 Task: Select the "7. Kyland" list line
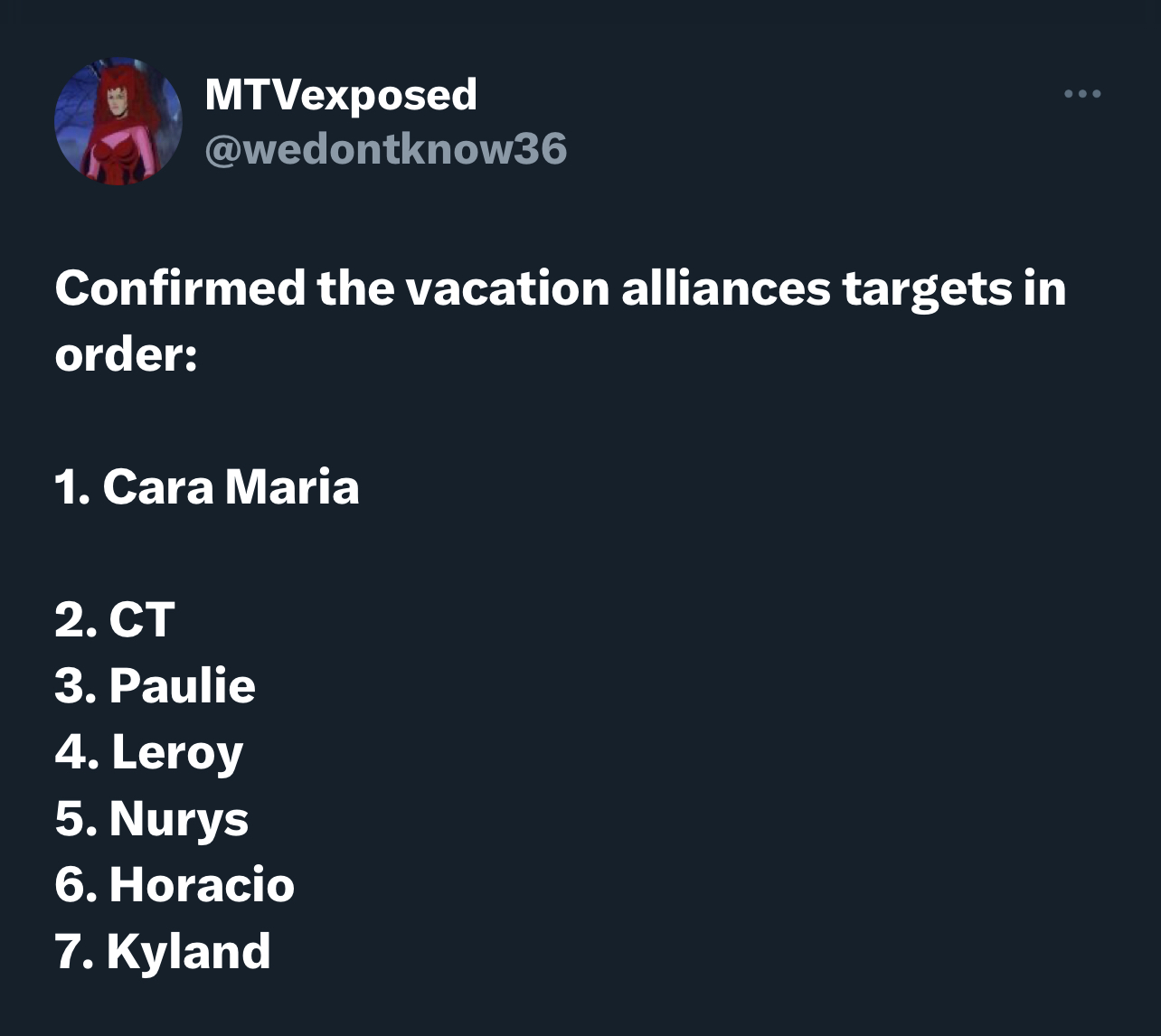click(163, 951)
